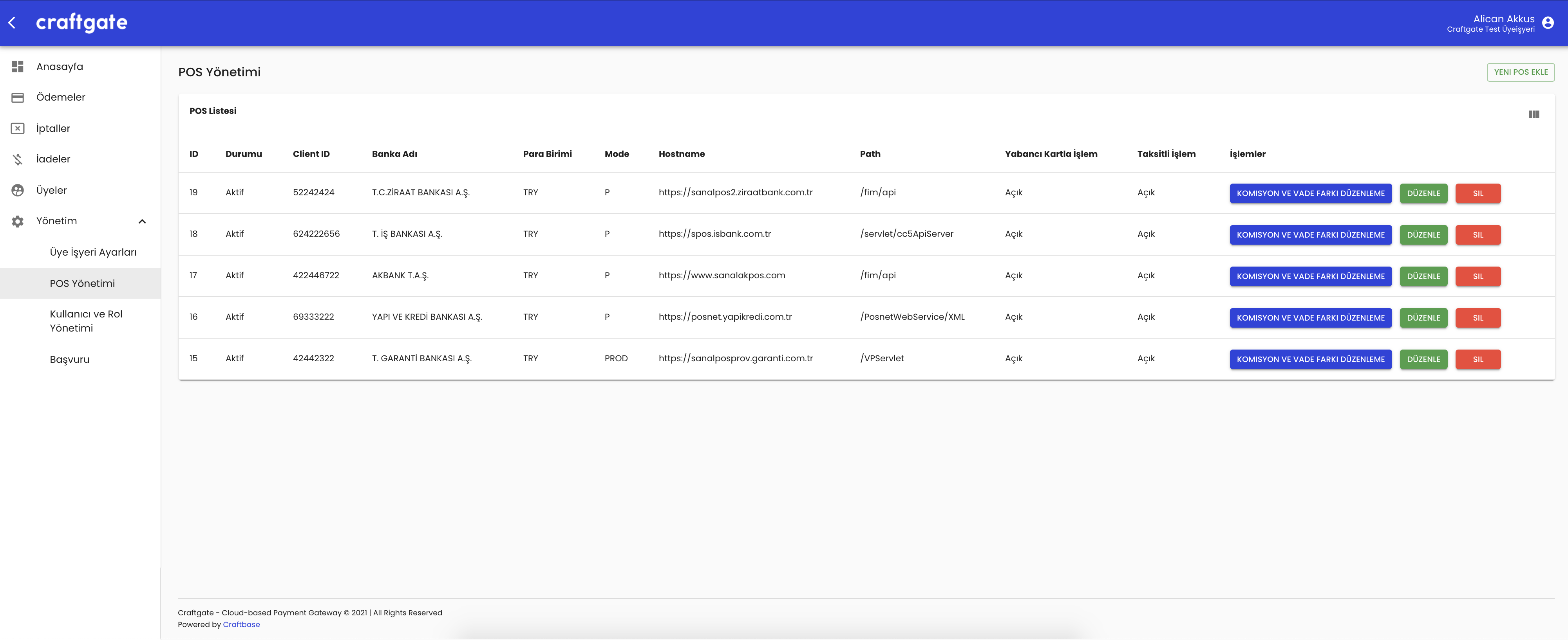Click the Craftbase footer link
Screen dimensions: 1568x640
pos(241,625)
